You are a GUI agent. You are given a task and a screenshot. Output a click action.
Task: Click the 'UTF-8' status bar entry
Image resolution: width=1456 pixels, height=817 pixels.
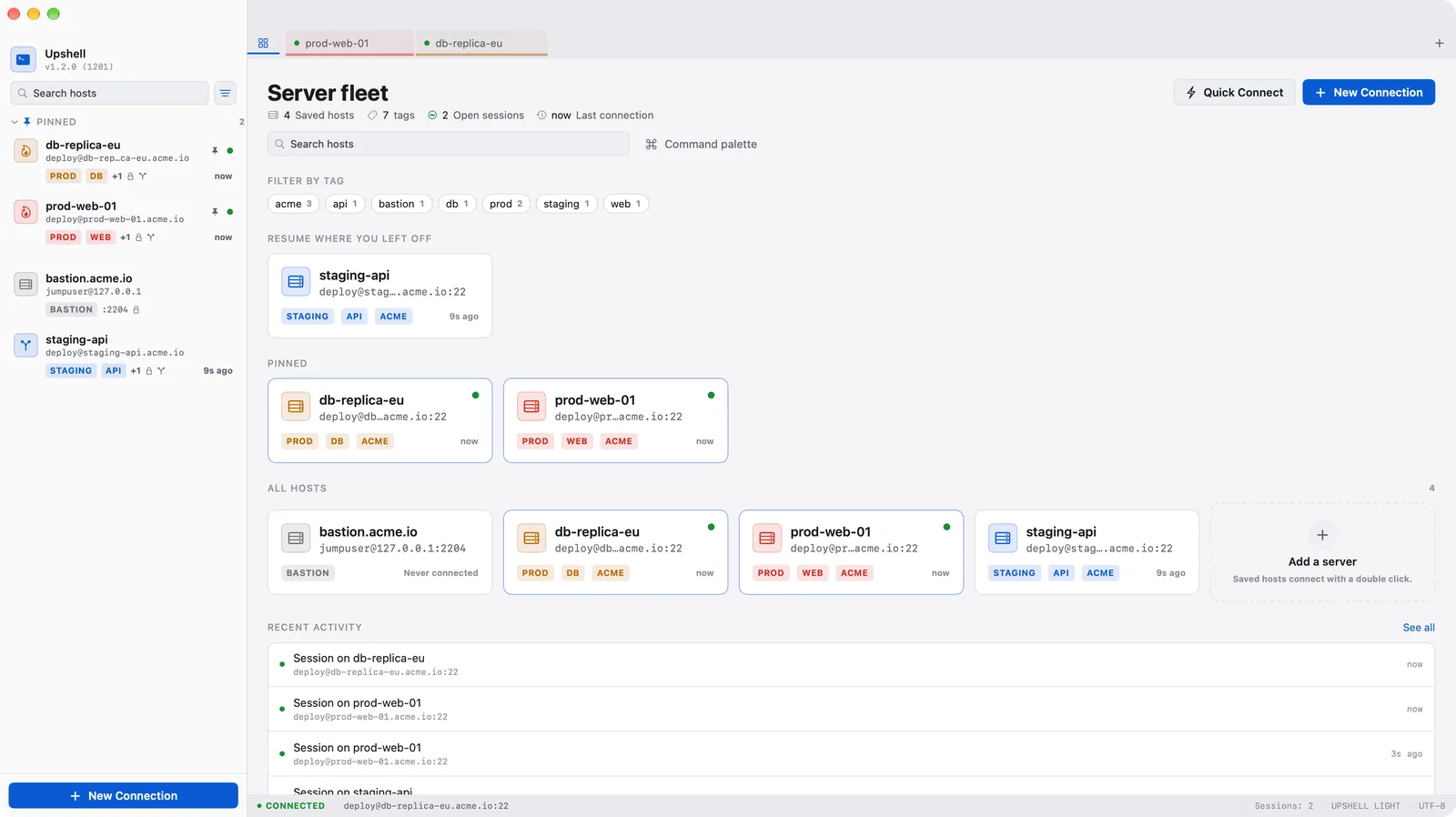tap(1431, 806)
